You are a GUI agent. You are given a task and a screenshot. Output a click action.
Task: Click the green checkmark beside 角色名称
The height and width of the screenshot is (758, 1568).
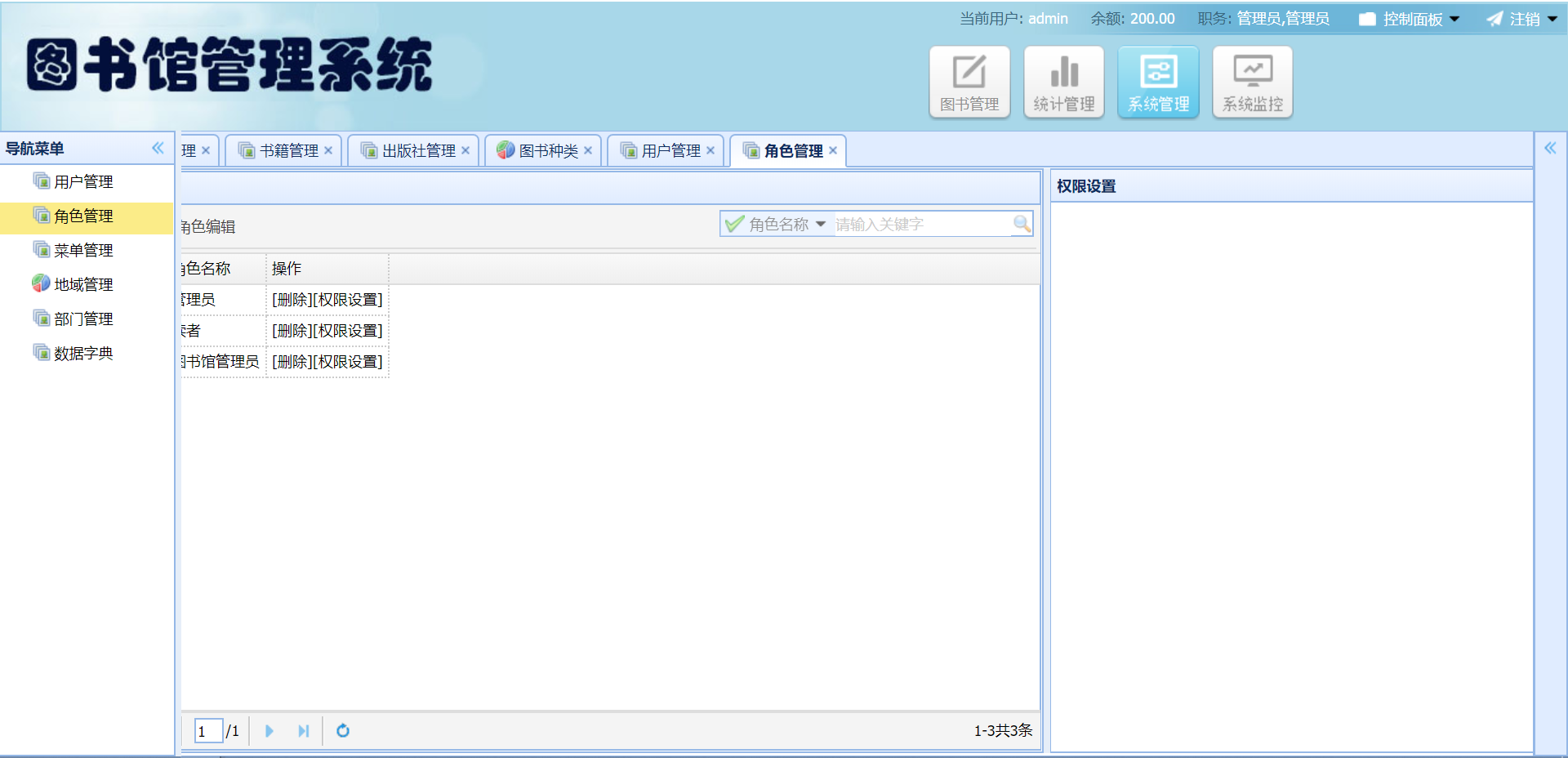coord(733,223)
